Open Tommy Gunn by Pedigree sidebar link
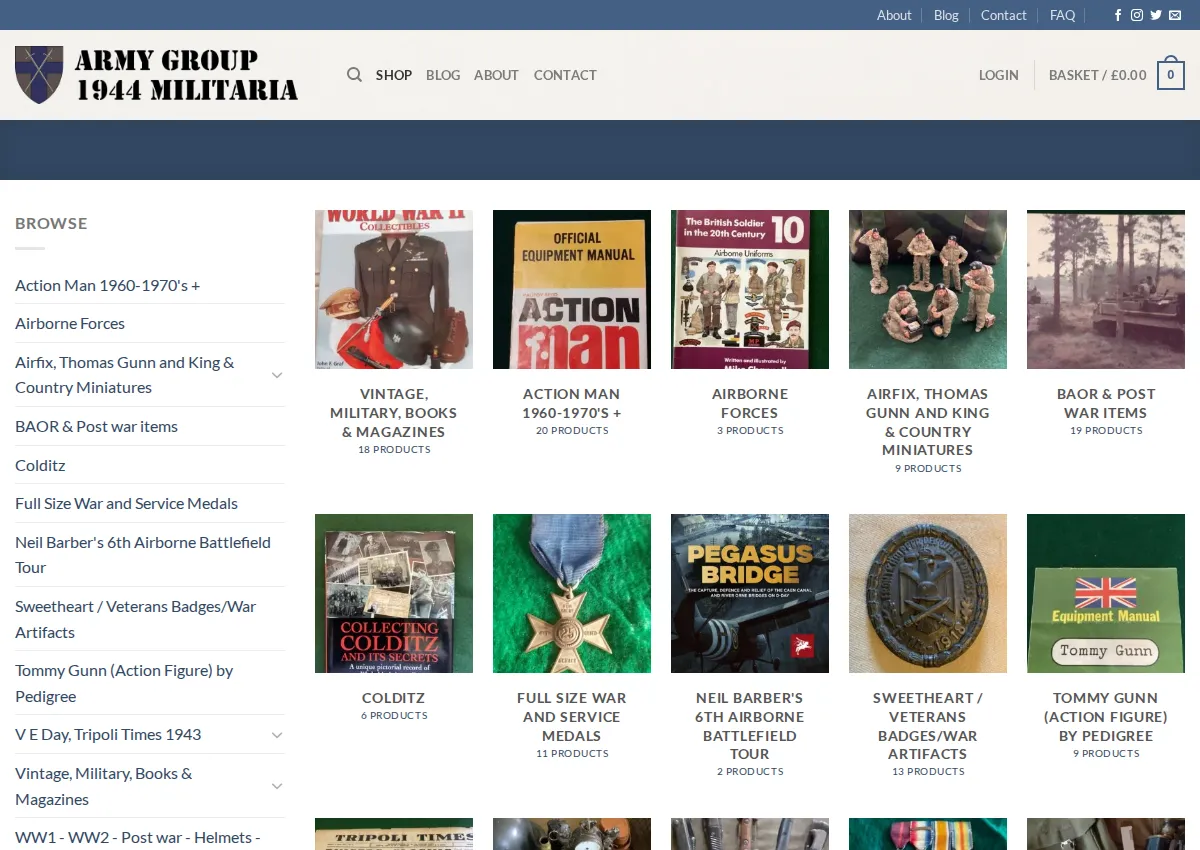Screen dimensions: 1200x850 tap(124, 683)
